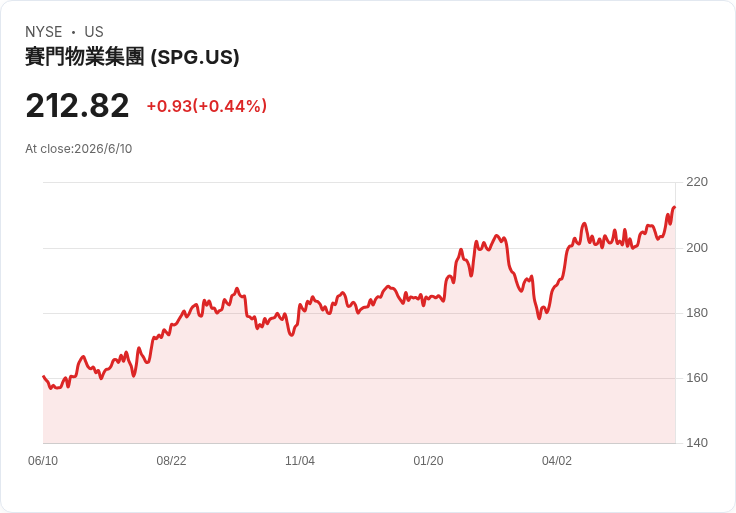Click the At close:2026/6/10 timestamp

point(78,149)
